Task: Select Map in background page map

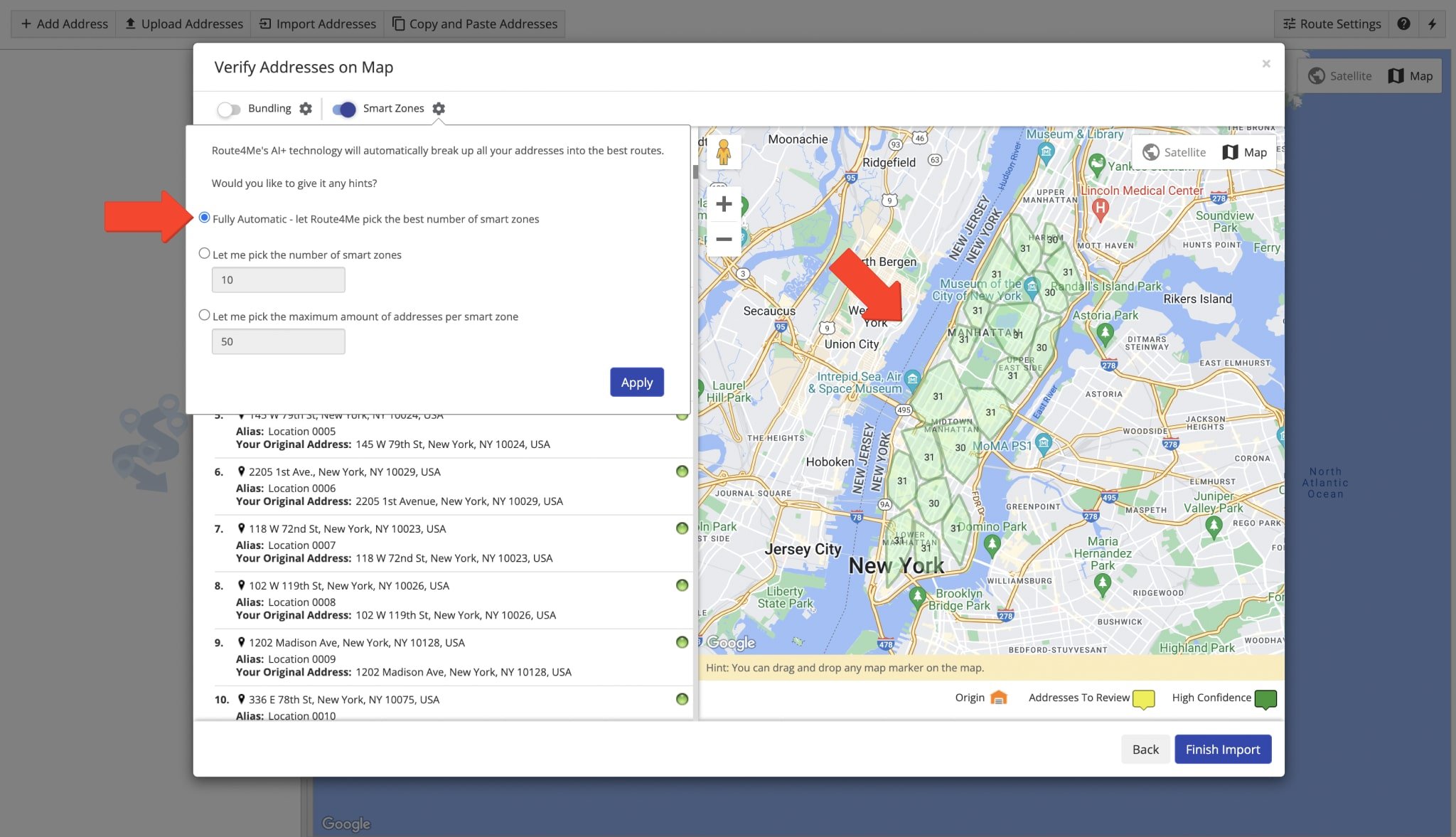Action: 1410,76
